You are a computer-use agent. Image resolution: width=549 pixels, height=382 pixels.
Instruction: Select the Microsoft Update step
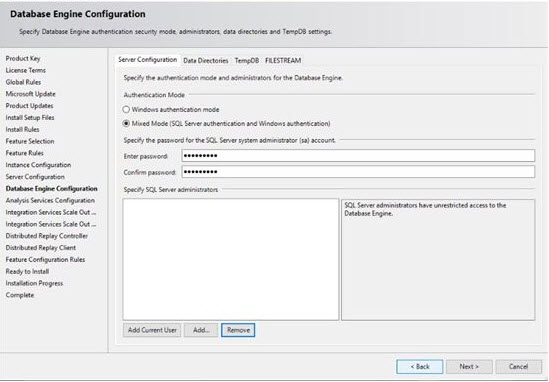coord(30,94)
